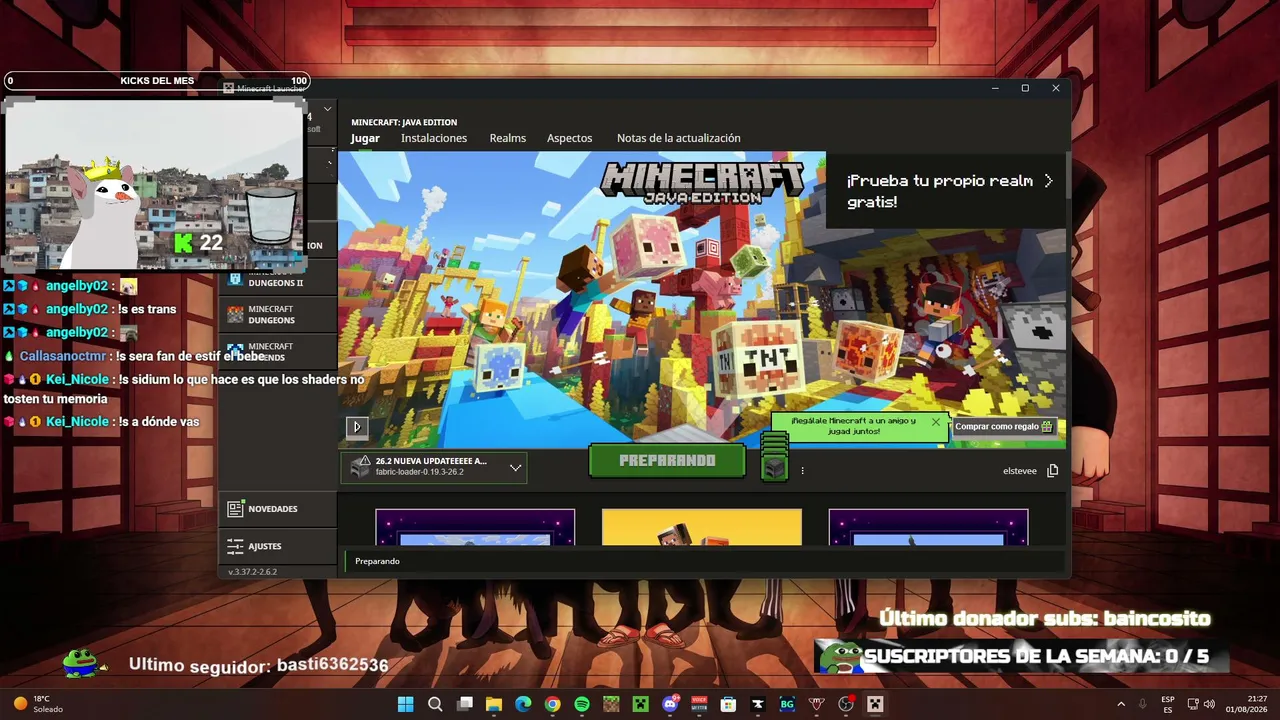Show hidden system tray icons

tap(1121, 704)
